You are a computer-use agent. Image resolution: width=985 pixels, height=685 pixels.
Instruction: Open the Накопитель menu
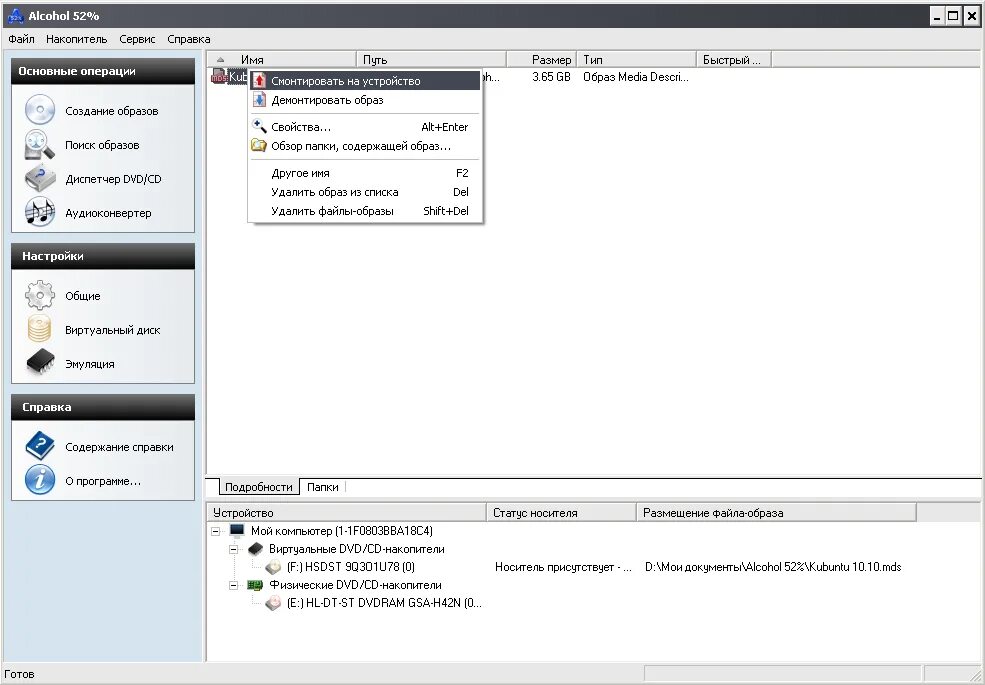[x=77, y=39]
